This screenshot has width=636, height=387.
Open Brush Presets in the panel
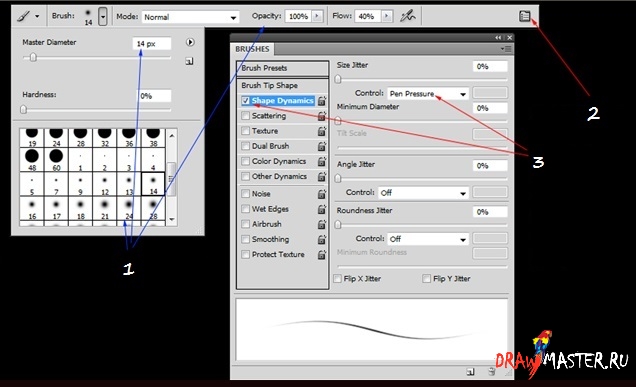(282, 68)
